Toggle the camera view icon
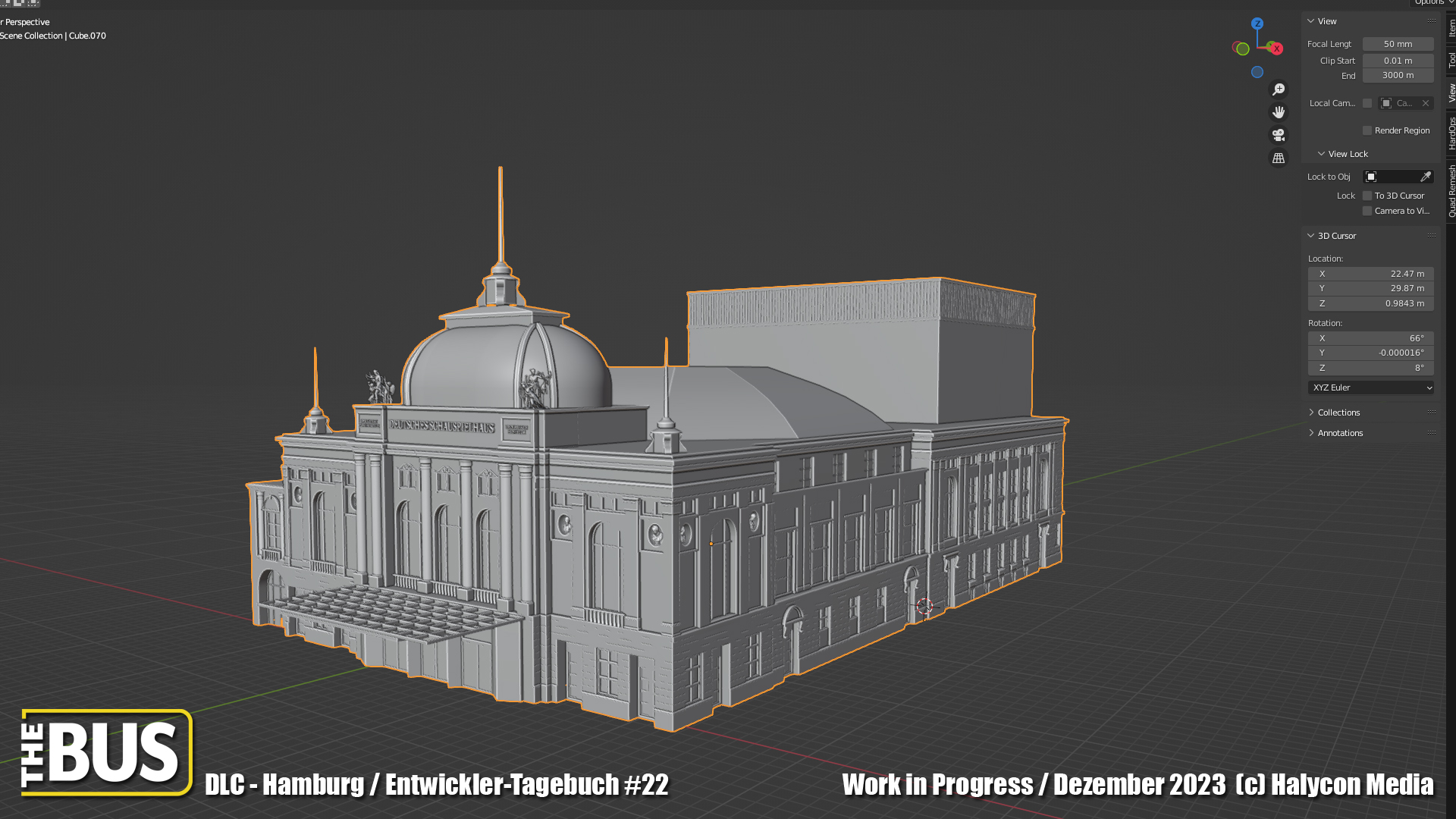 [x=1279, y=135]
